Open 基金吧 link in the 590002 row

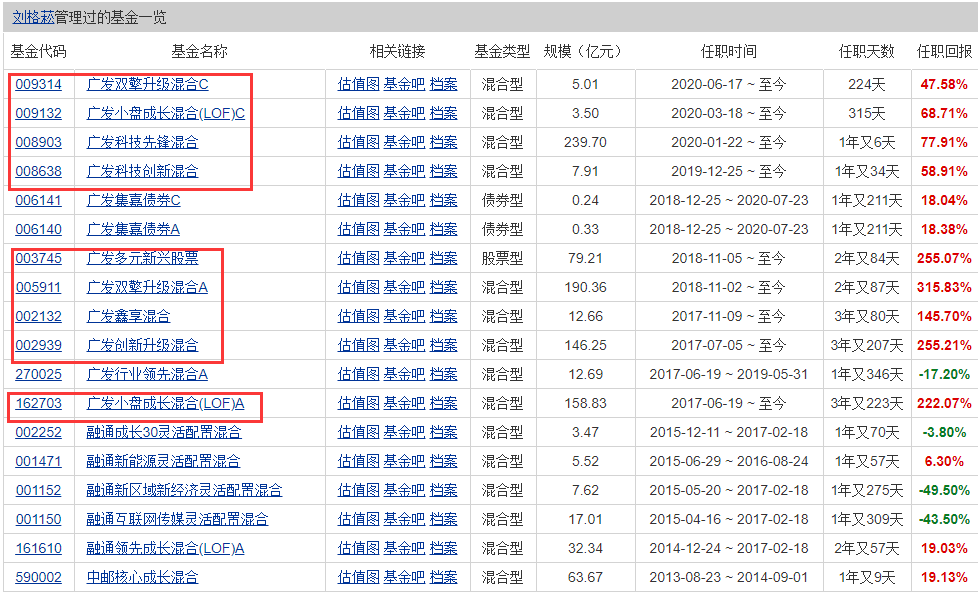(x=404, y=578)
